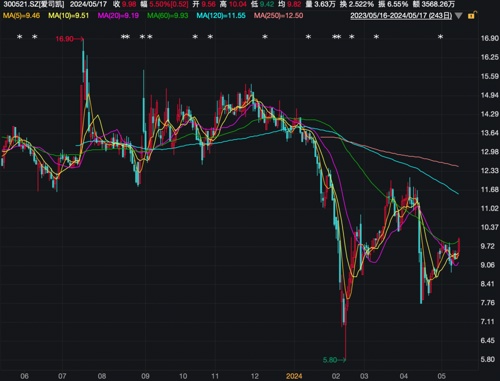Select the MA(60)=9.93 indicator label
Image resolution: width=500 pixels, height=381 pixels.
point(168,16)
